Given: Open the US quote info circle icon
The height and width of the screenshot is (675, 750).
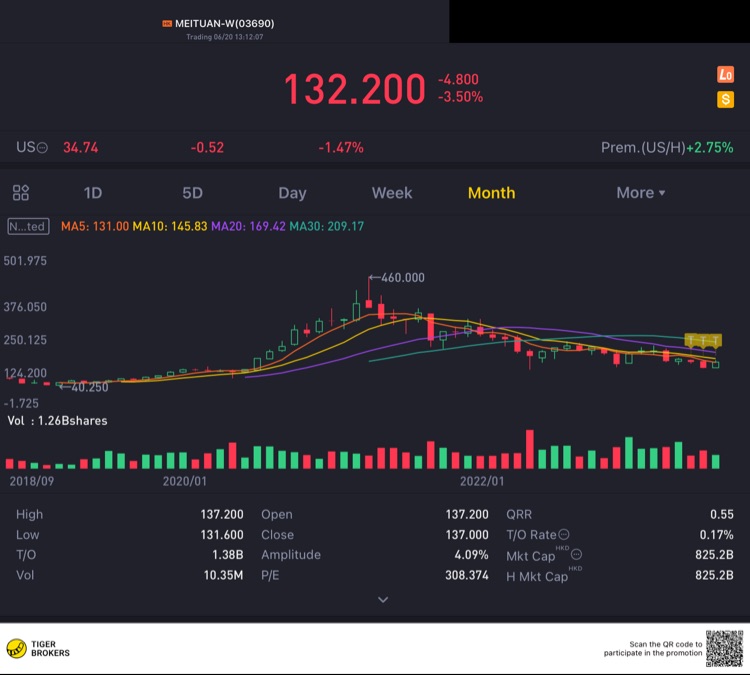Looking at the screenshot, I should tap(43, 148).
